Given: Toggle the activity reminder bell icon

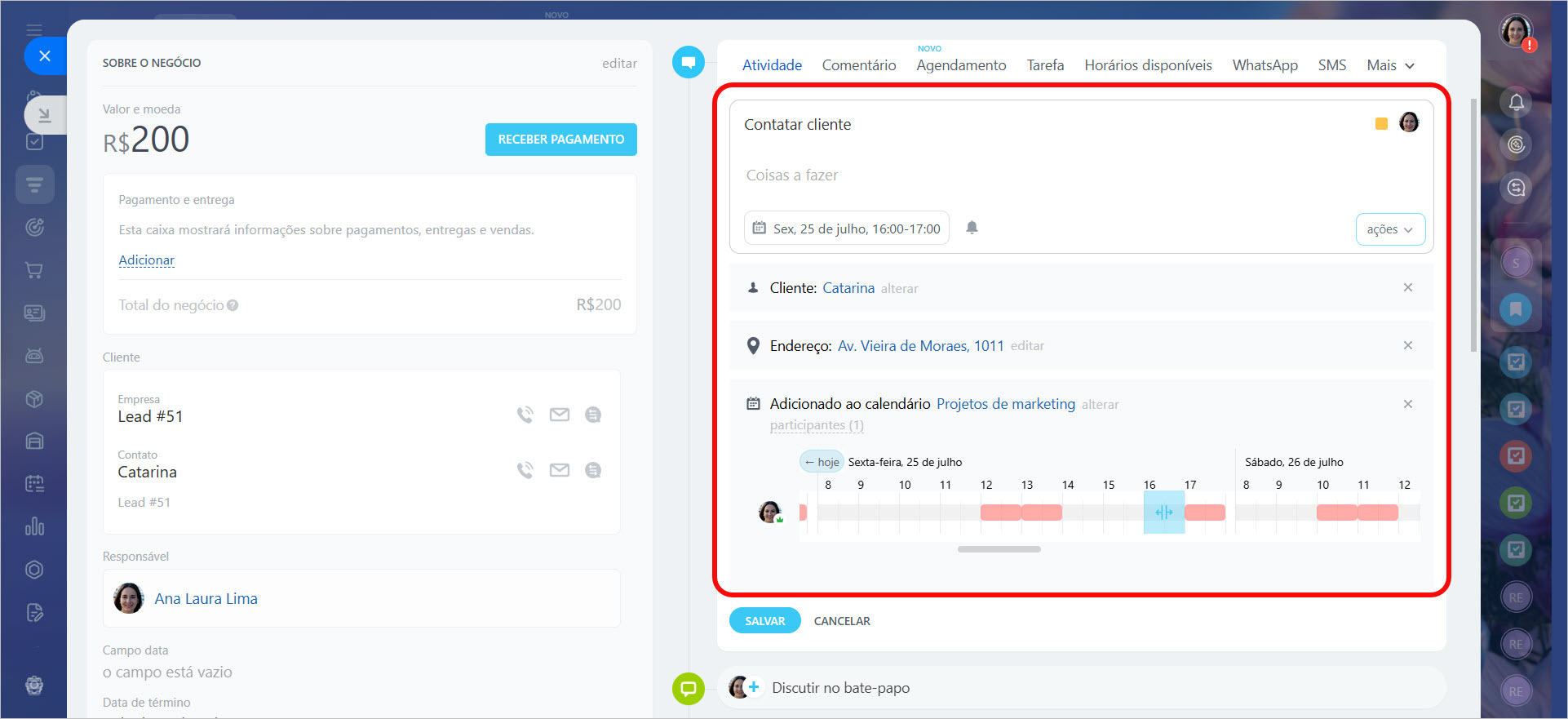Looking at the screenshot, I should coord(972,228).
